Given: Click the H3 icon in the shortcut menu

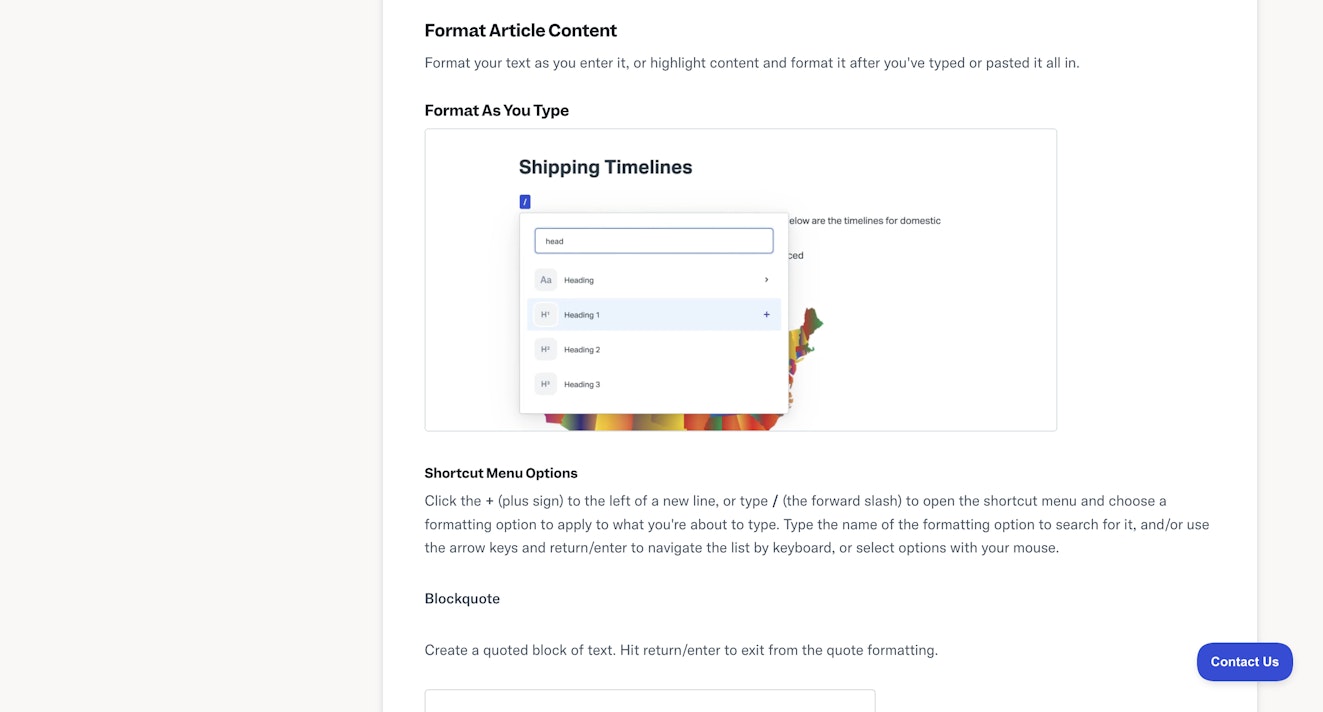Looking at the screenshot, I should click(x=545, y=384).
